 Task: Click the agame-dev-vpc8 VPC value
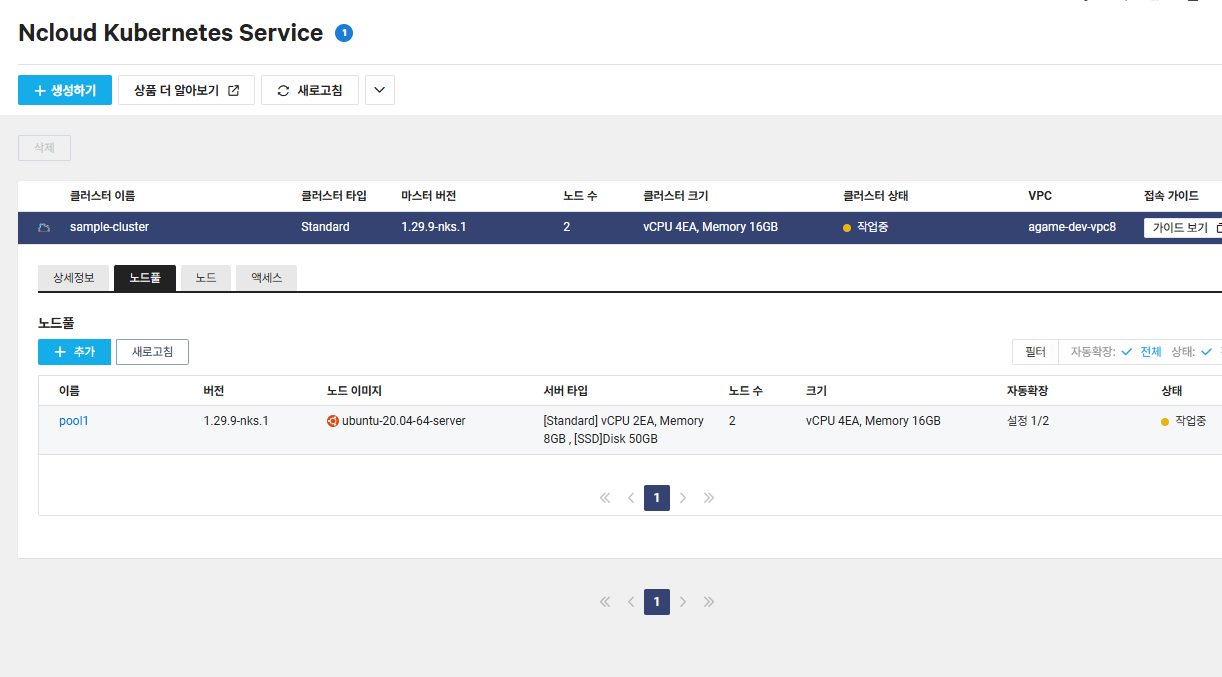(1072, 227)
